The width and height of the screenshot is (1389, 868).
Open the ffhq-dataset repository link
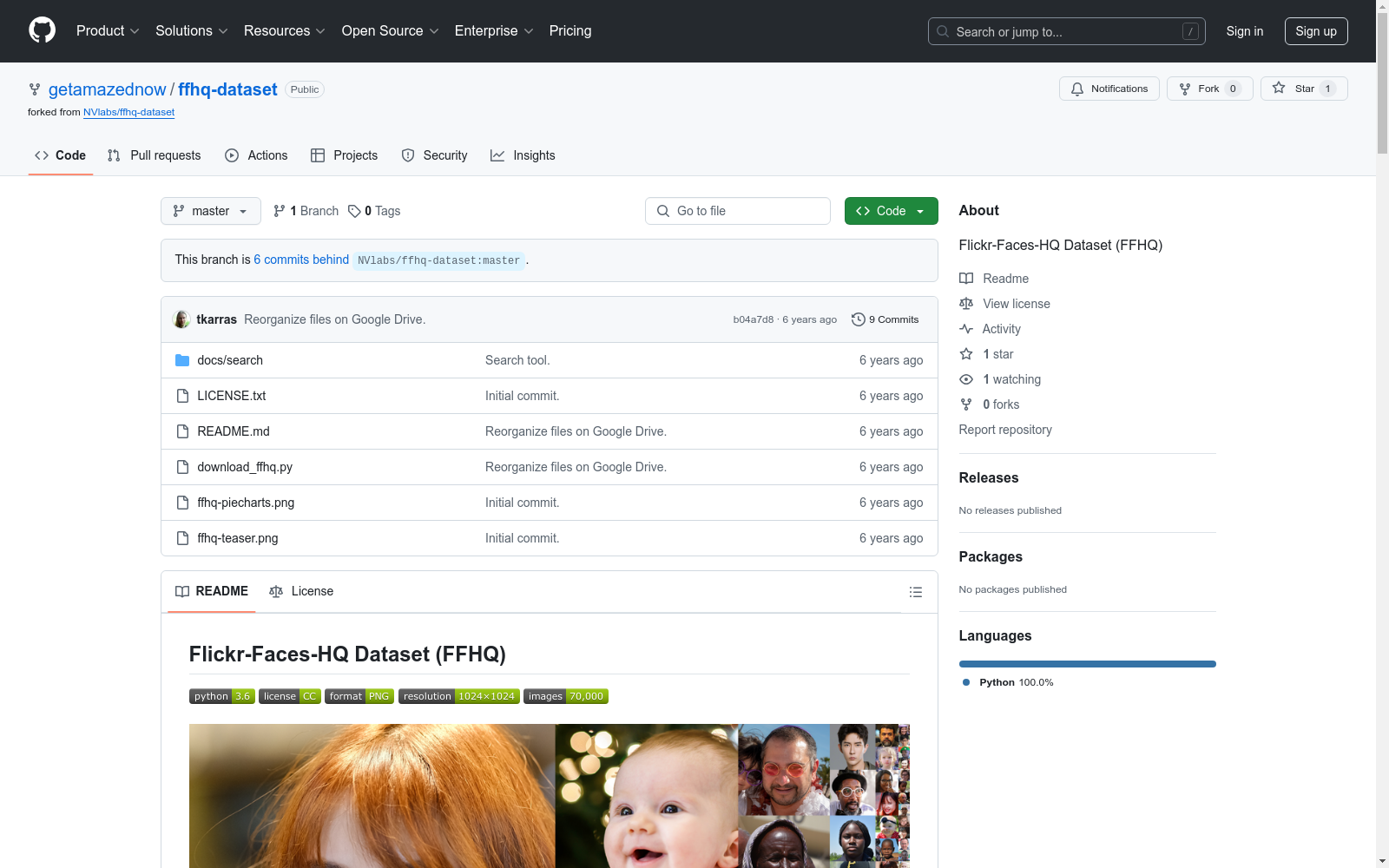[x=227, y=89]
